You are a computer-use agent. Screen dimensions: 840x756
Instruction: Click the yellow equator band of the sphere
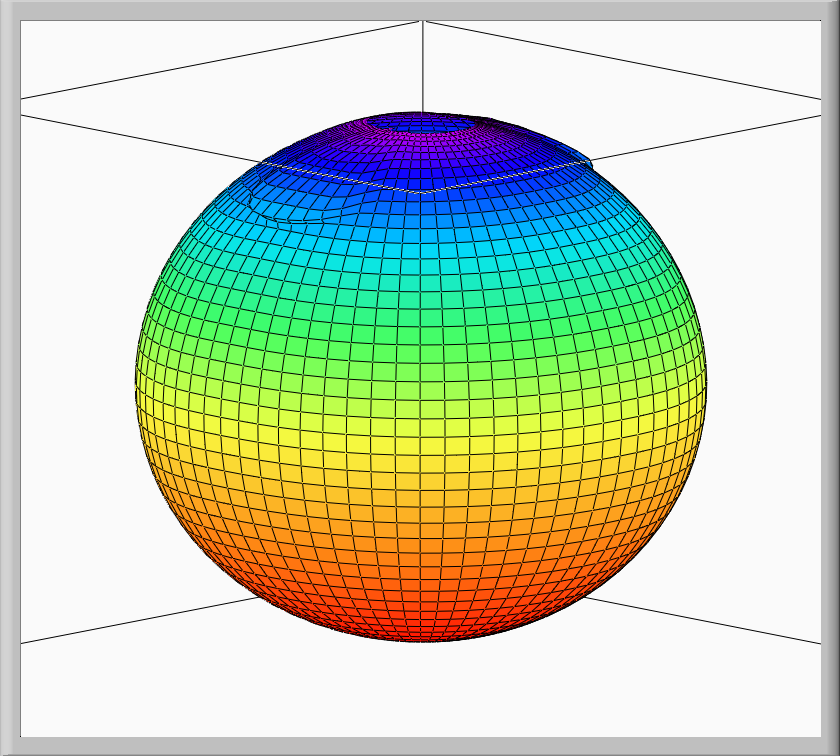tap(420, 430)
